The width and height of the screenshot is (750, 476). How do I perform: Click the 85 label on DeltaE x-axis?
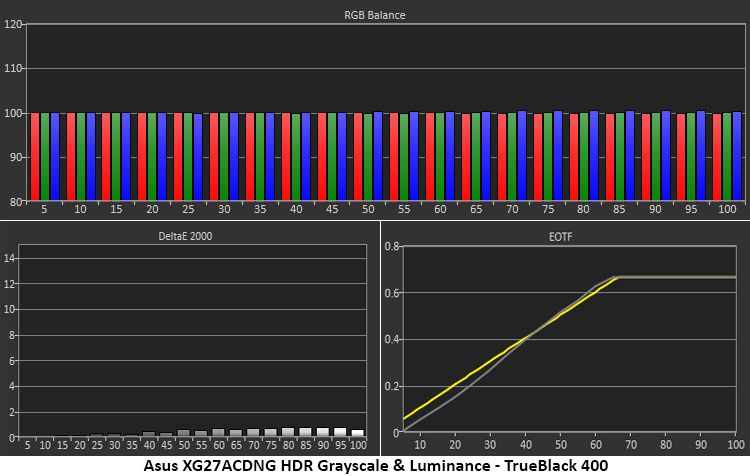point(305,445)
